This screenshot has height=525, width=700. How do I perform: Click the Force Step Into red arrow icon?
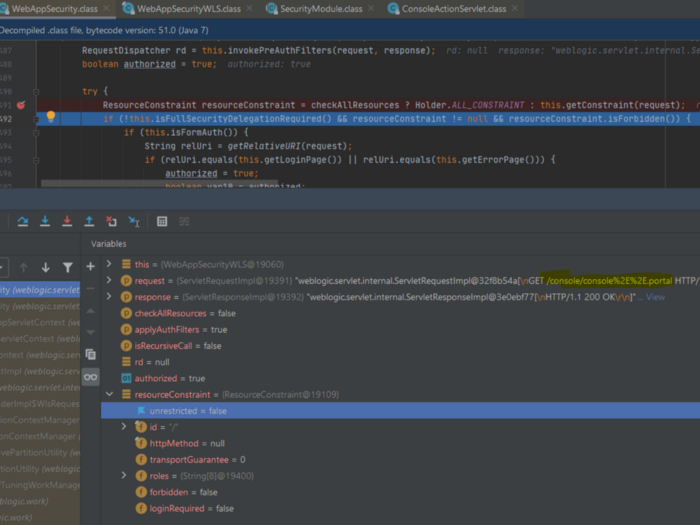67,221
